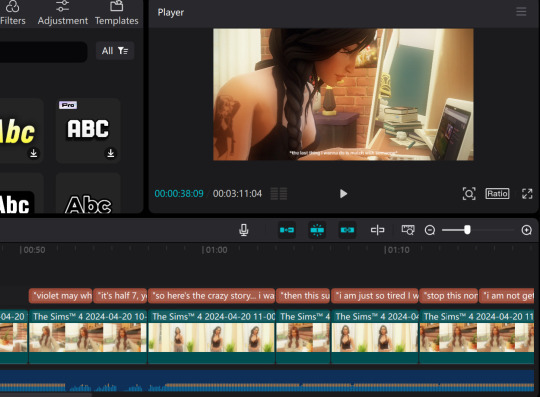
Task: Toggle main track magnet
Action: pyautogui.click(x=287, y=230)
